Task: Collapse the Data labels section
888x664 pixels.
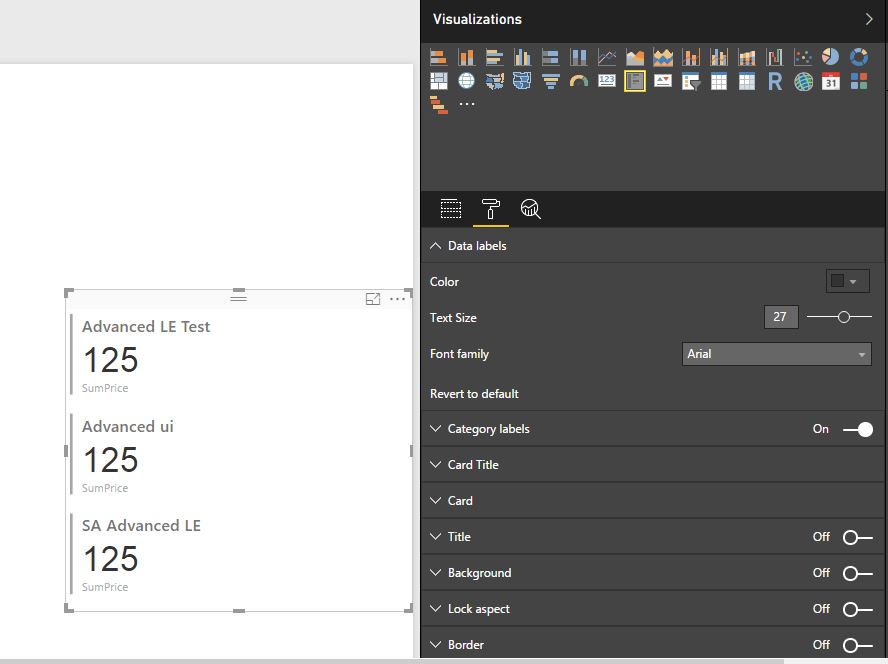Action: (435, 246)
